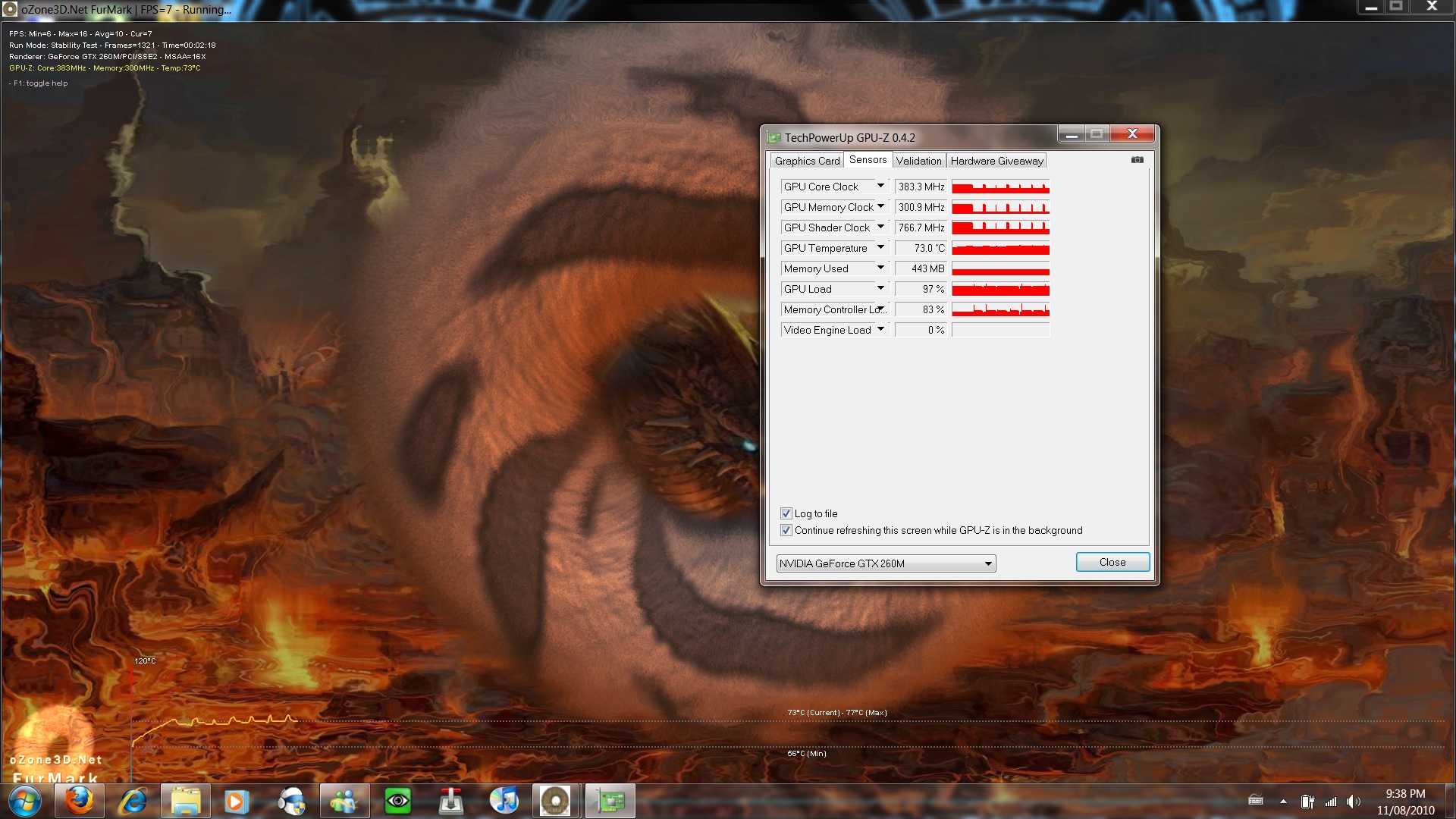Click the GPU Temperature history graph
This screenshot has width=1456, height=819.
point(1000,248)
